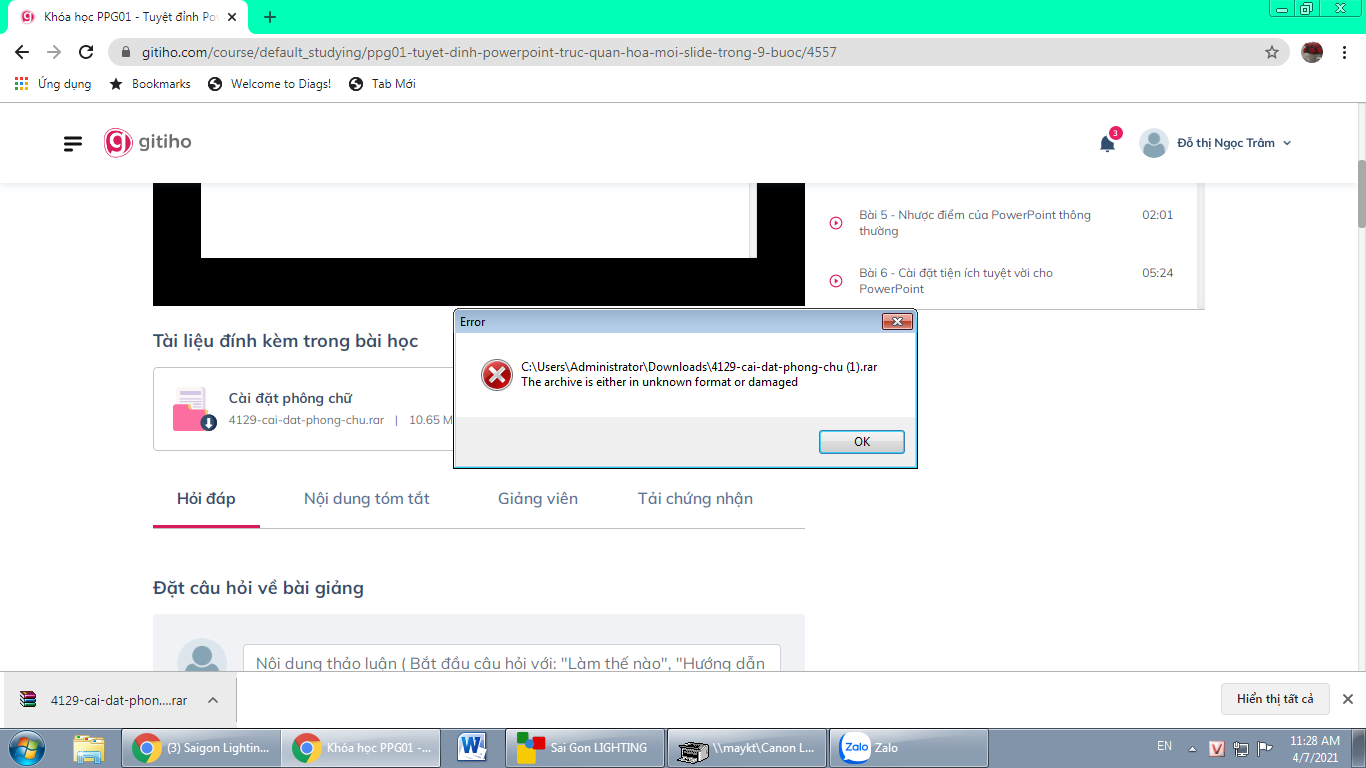Open Sai Gon LIGHTING taskbar application
This screenshot has height=768, width=1366.
tap(583, 748)
